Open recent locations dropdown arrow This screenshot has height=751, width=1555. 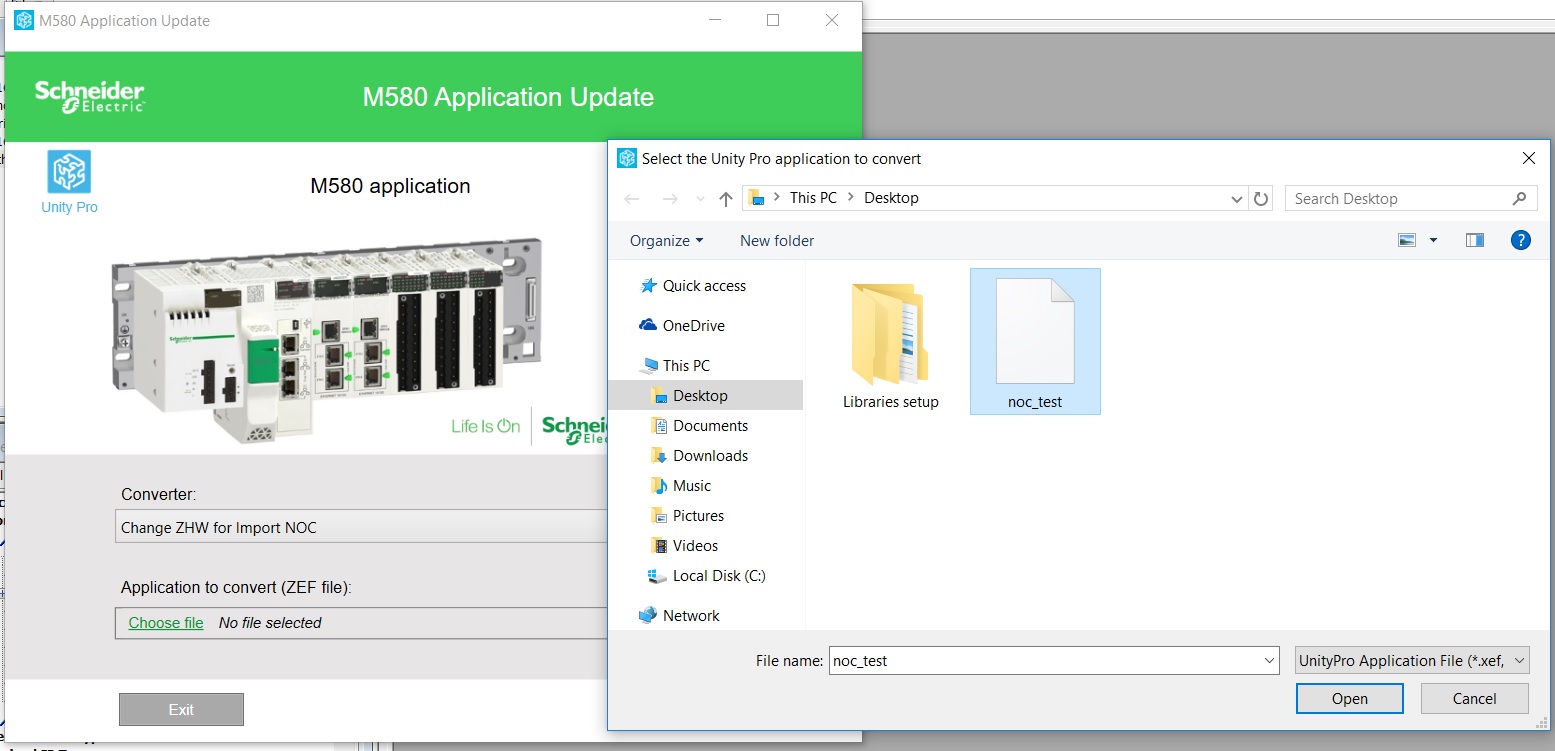700,199
